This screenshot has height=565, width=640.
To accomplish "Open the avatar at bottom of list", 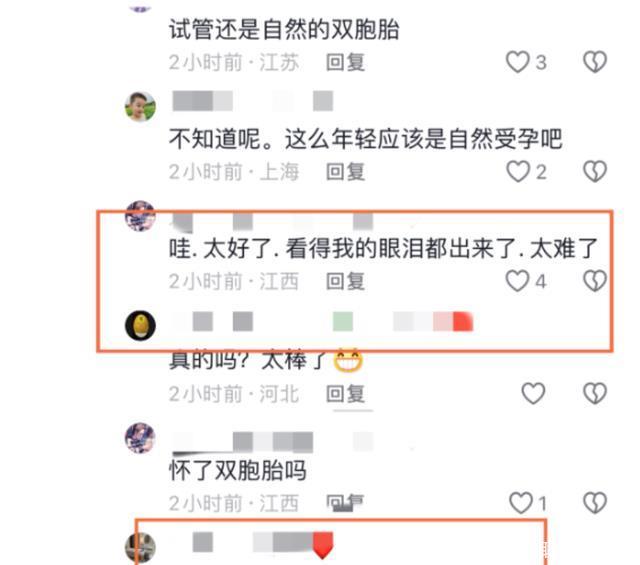I will 140,548.
